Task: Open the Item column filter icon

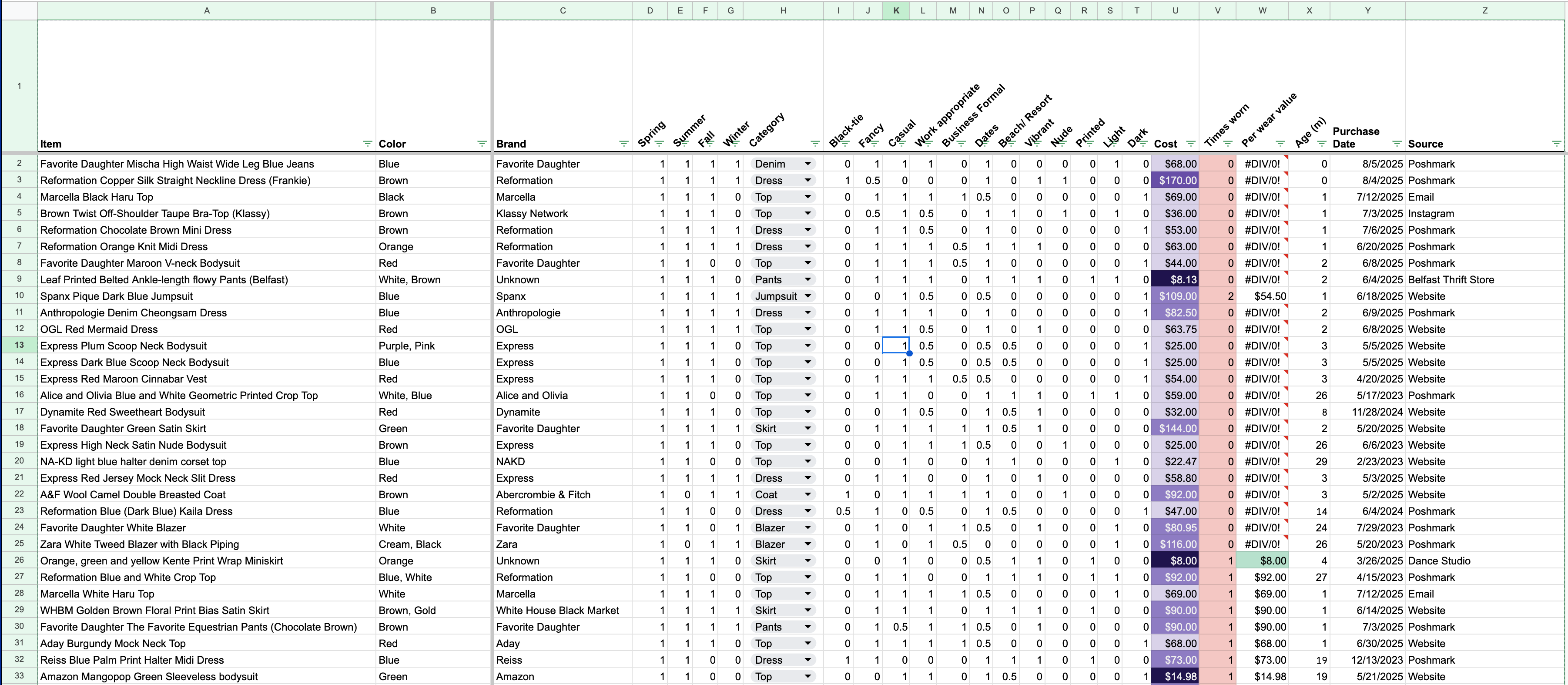Action: pyautogui.click(x=367, y=144)
